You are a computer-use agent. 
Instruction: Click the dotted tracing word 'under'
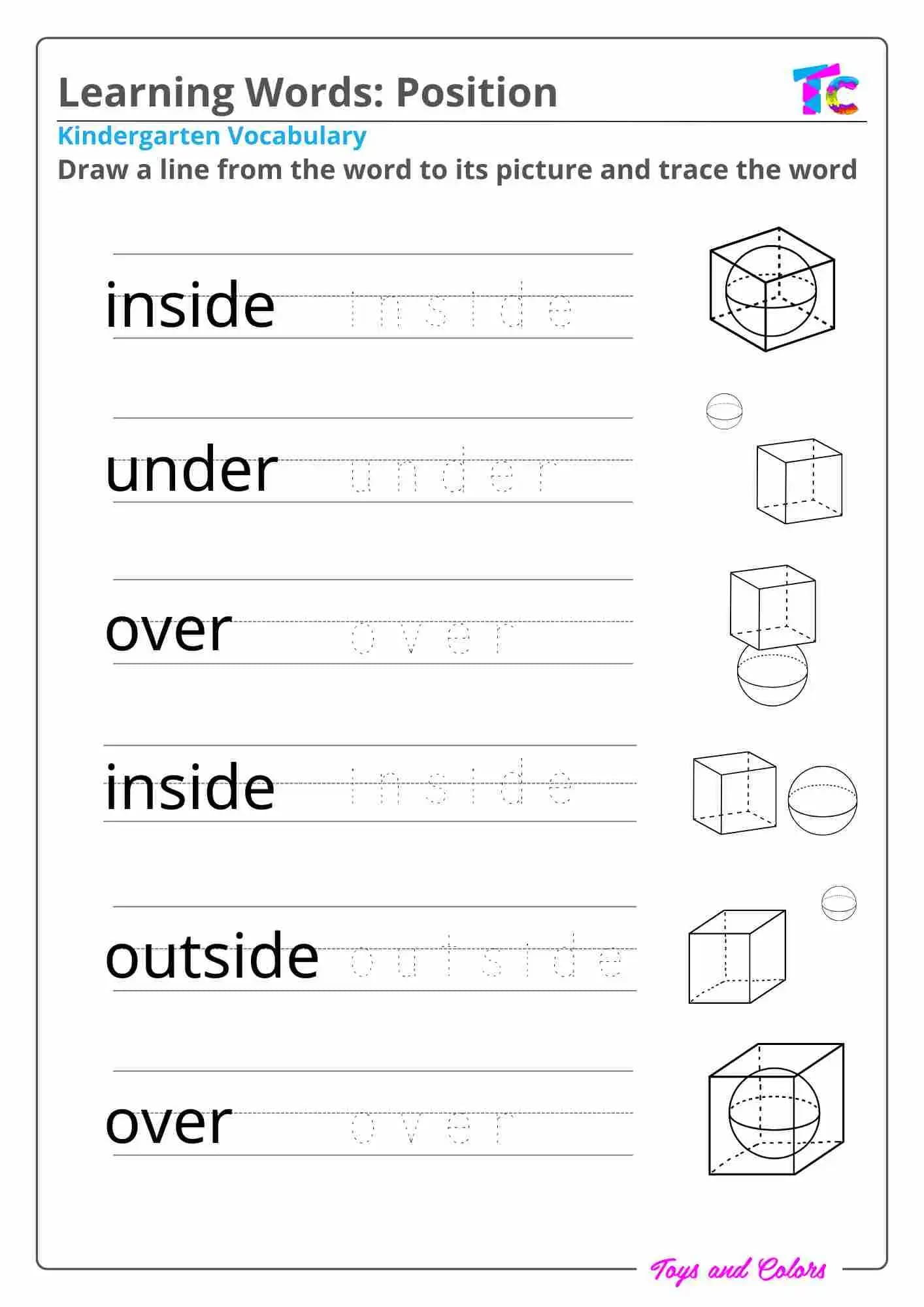[x=454, y=471]
